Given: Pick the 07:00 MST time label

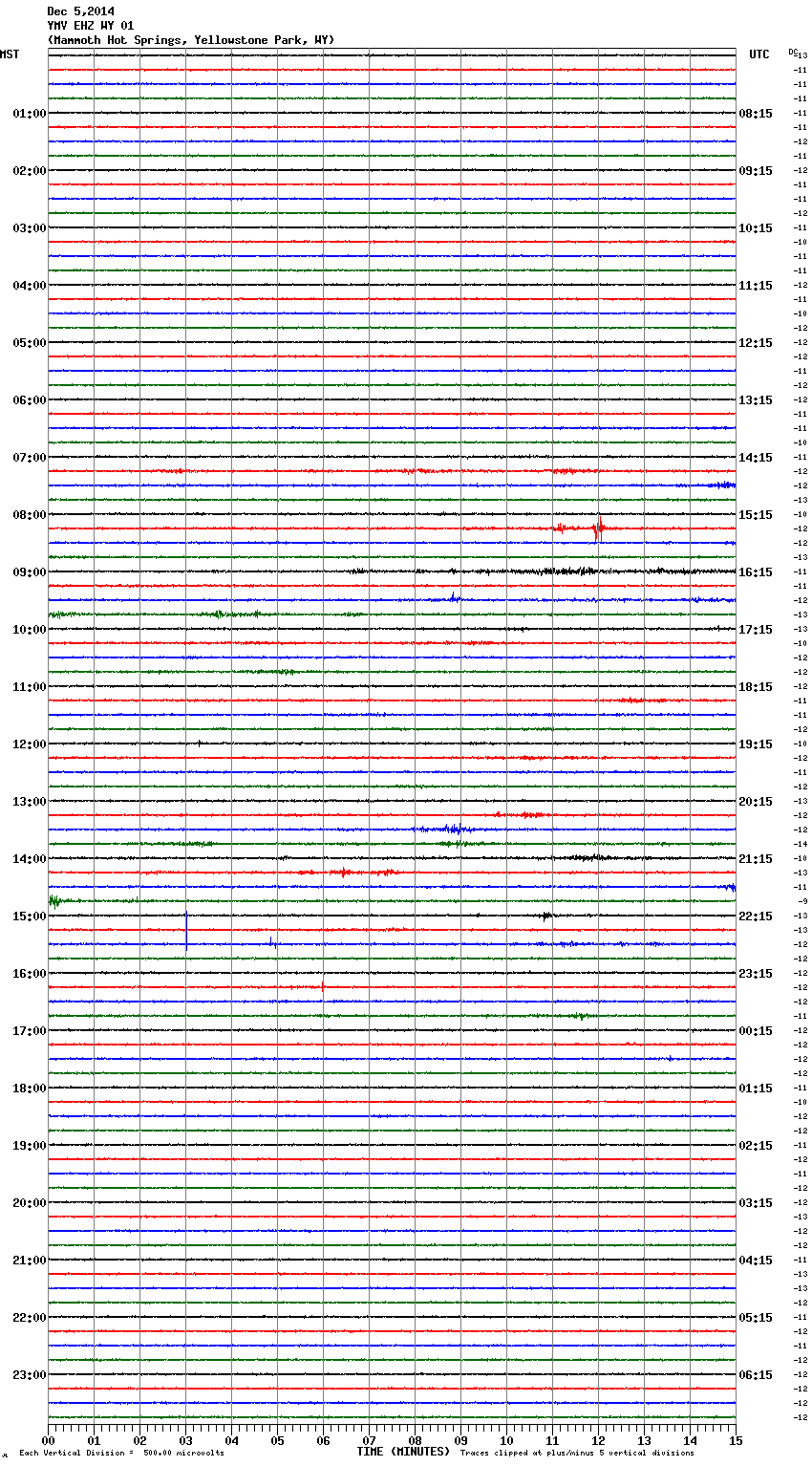Looking at the screenshot, I should click(x=30, y=458).
